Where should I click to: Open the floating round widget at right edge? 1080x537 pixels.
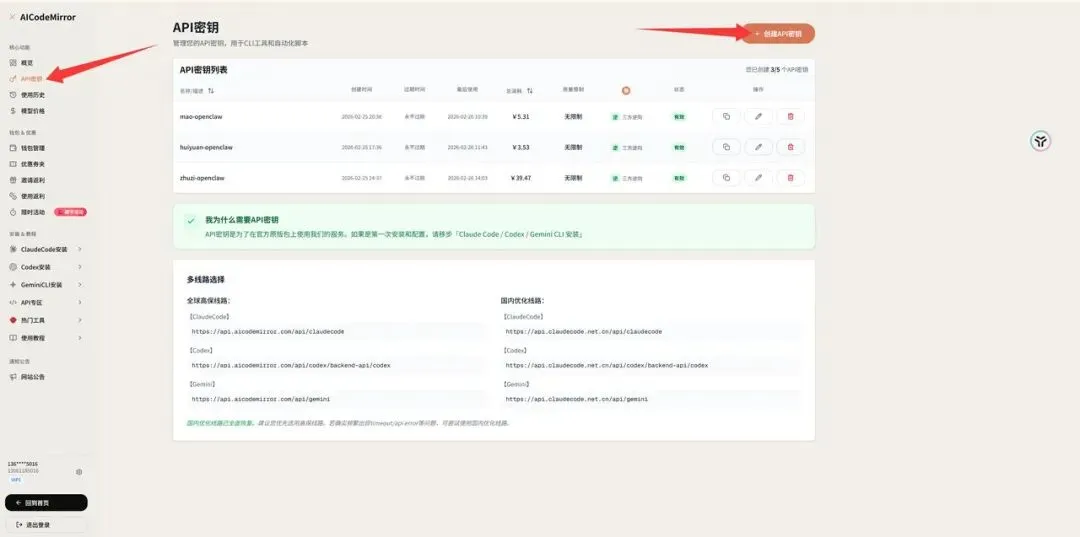(x=1041, y=142)
